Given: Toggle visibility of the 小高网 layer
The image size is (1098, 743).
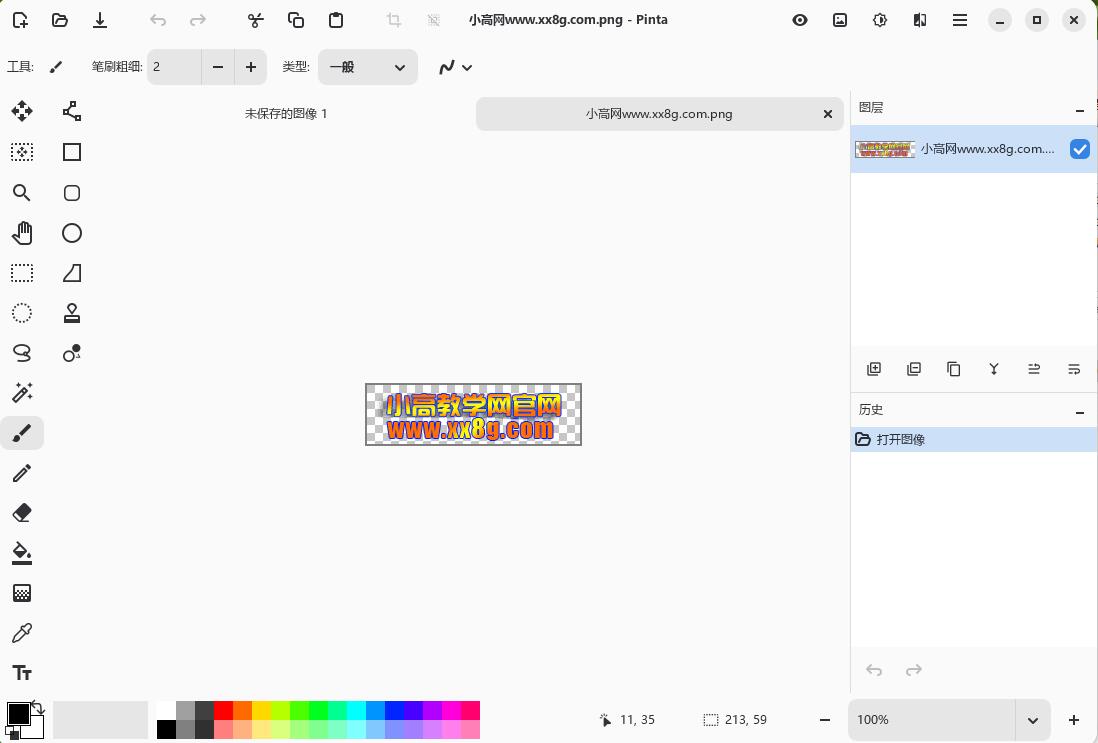Looking at the screenshot, I should click(x=1079, y=149).
